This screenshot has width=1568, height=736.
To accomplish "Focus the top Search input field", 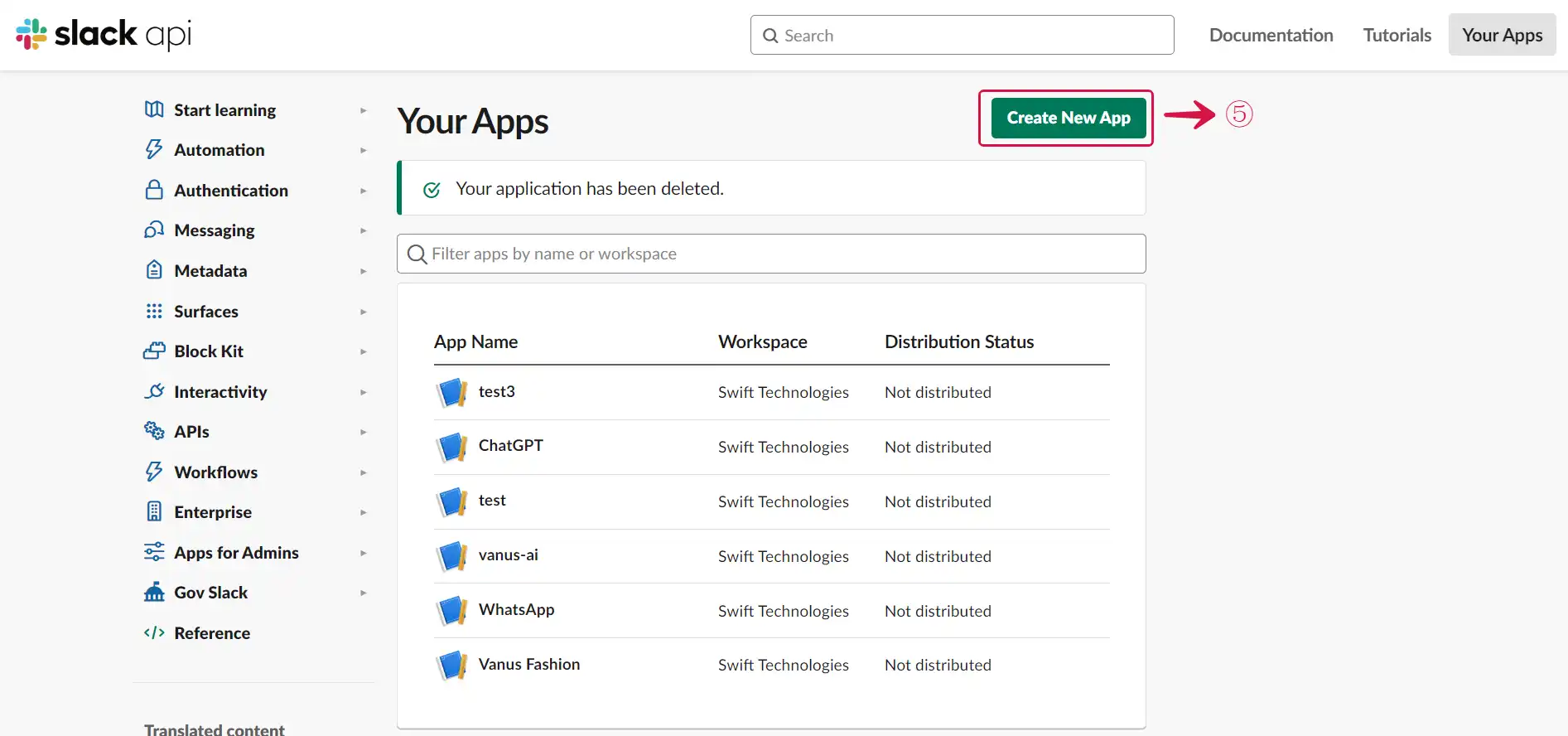I will pyautogui.click(x=962, y=35).
